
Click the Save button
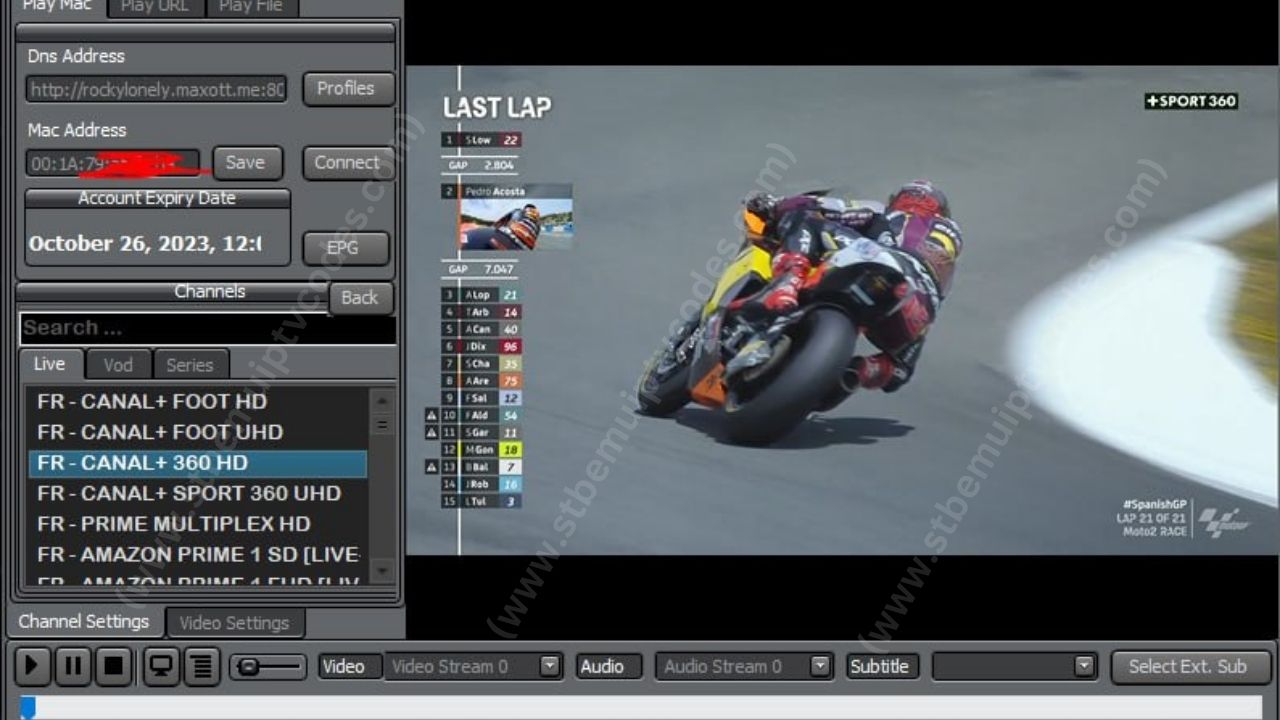246,163
